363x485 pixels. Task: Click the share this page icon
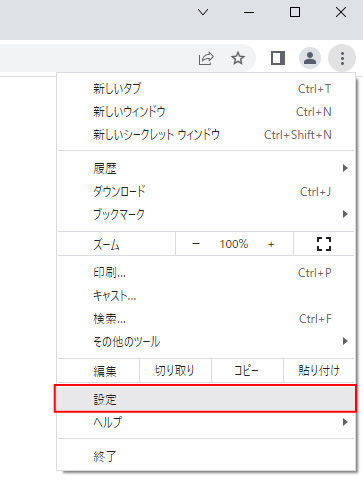[x=206, y=59]
